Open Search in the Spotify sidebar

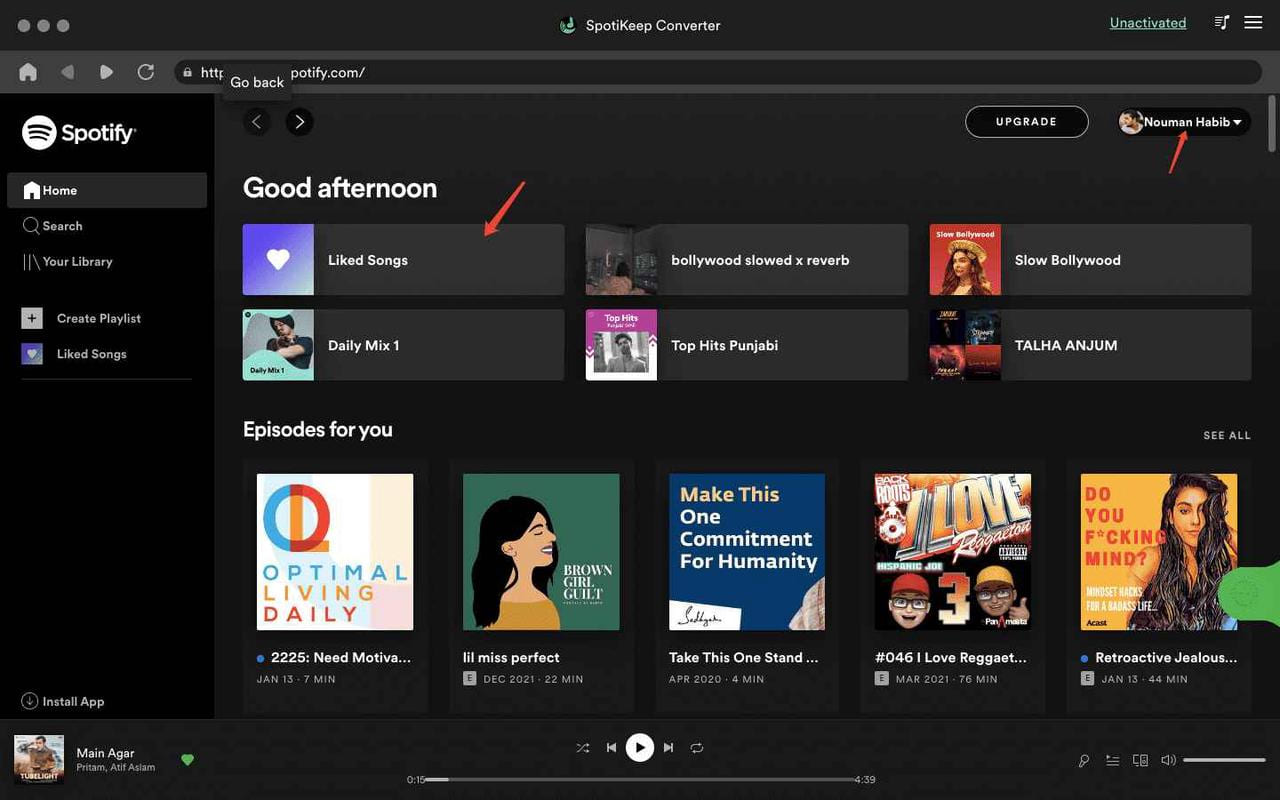coord(60,225)
